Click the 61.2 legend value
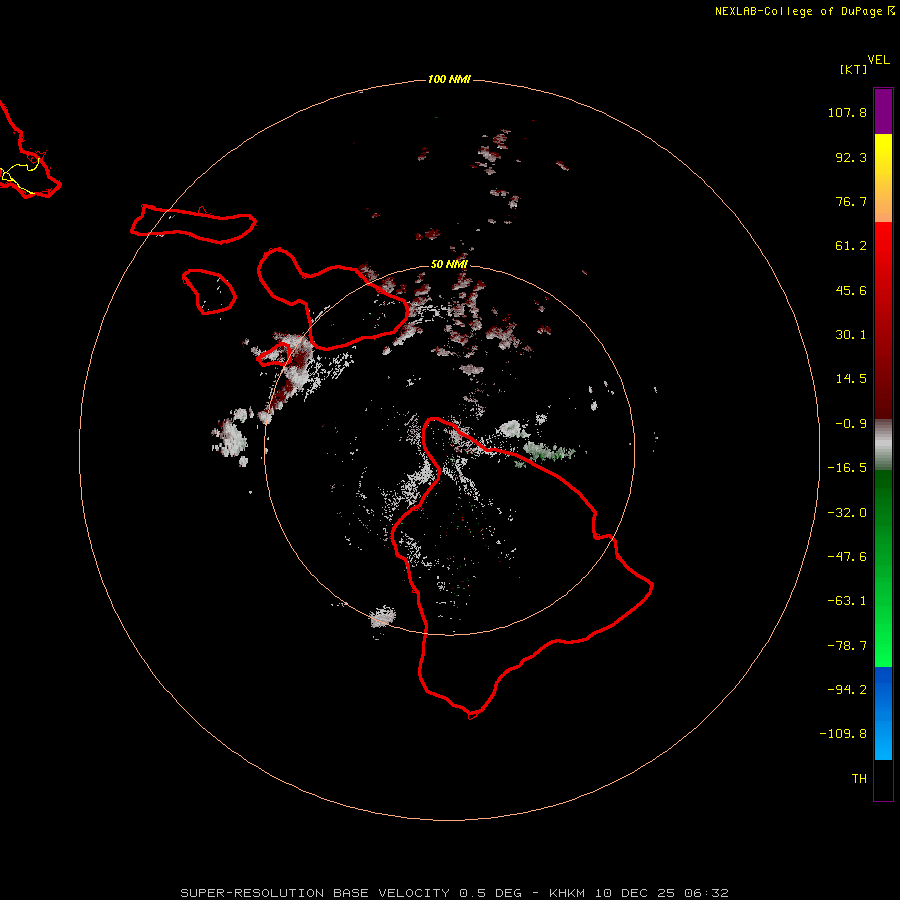Screen dimensions: 900x900 click(x=851, y=246)
